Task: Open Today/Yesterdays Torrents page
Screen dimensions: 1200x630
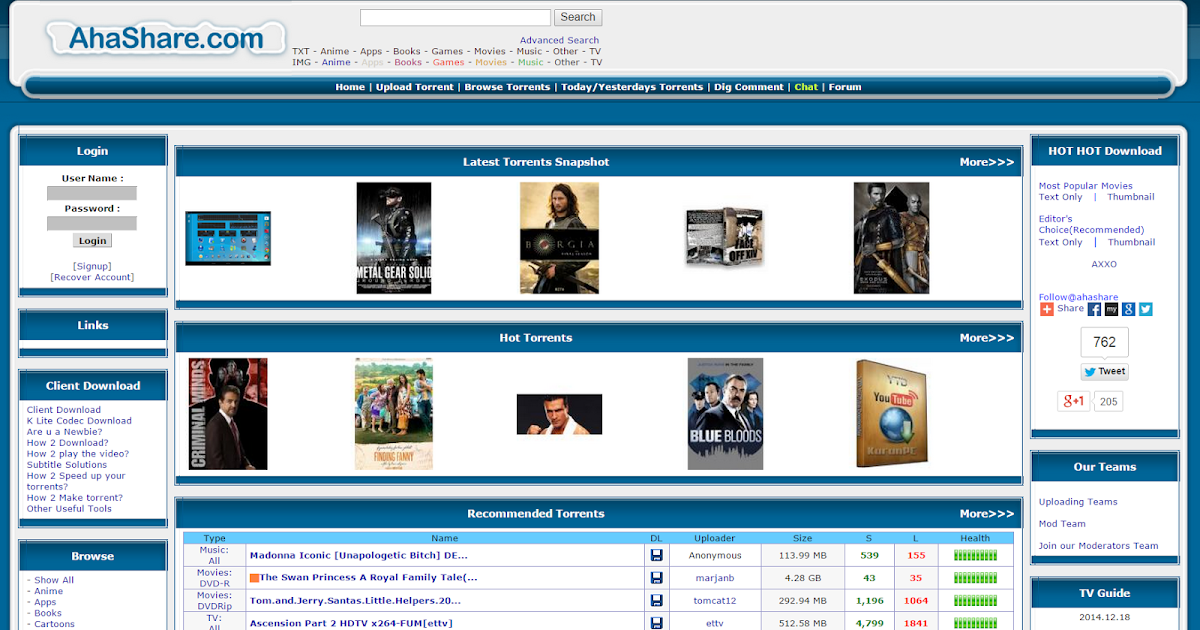Action: (x=632, y=87)
